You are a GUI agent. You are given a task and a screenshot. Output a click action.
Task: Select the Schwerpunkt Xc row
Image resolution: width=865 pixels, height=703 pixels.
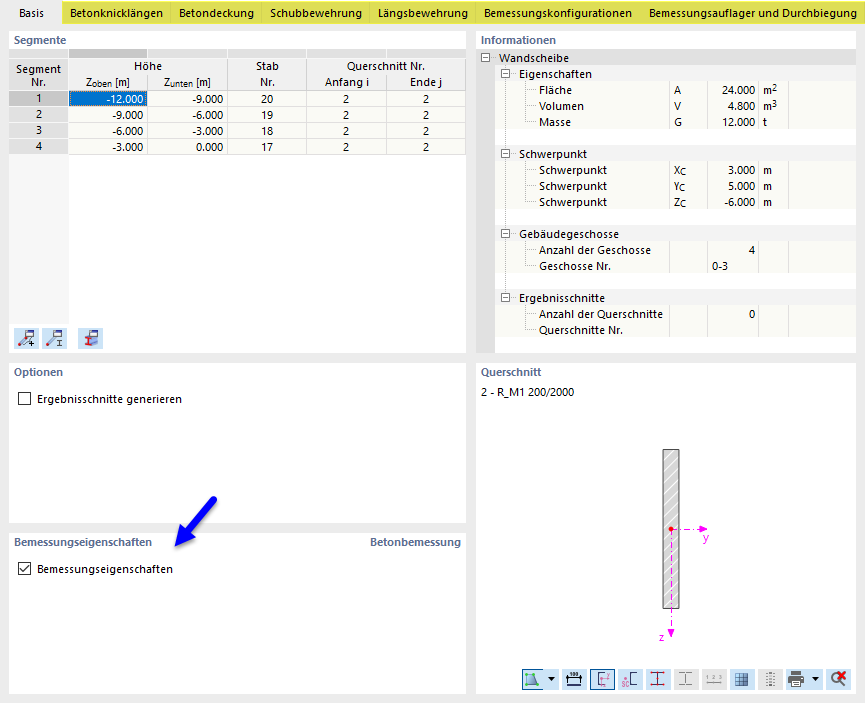point(675,169)
